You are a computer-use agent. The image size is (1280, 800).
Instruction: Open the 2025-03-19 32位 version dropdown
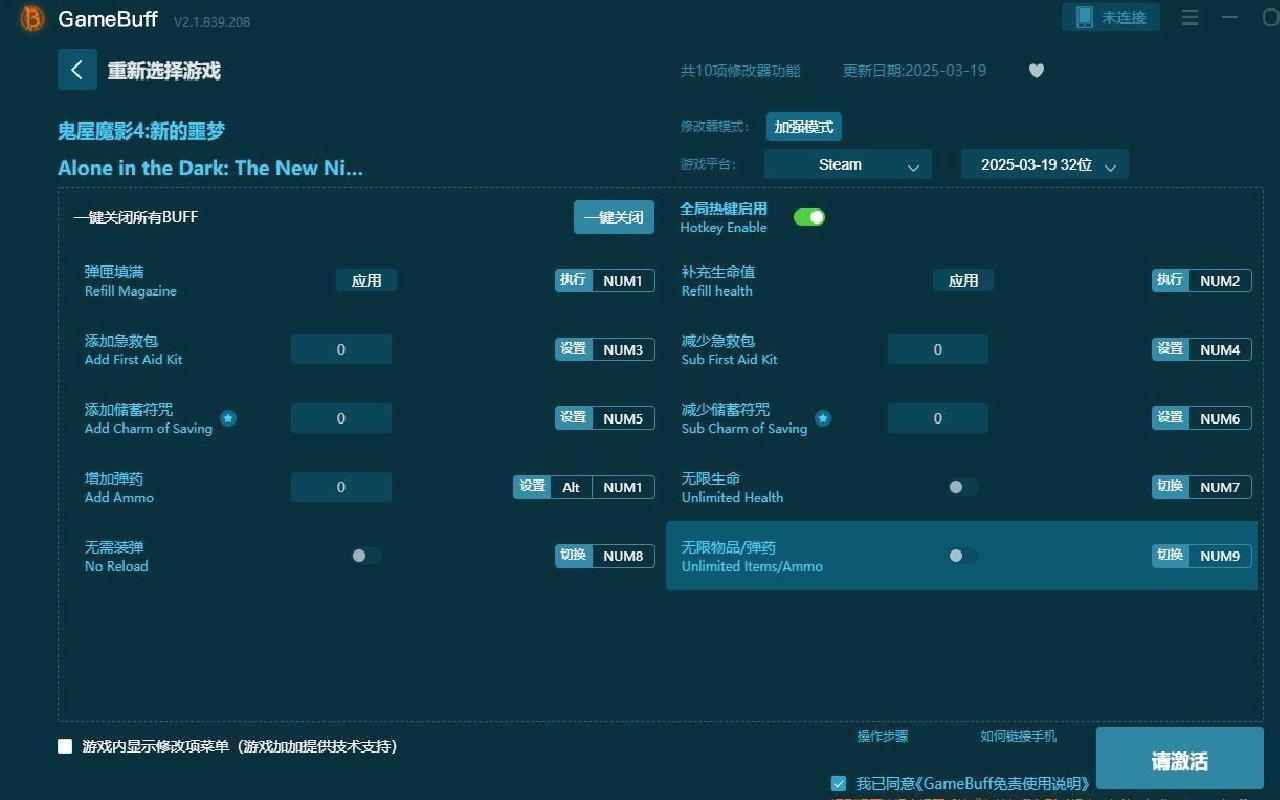1045,165
